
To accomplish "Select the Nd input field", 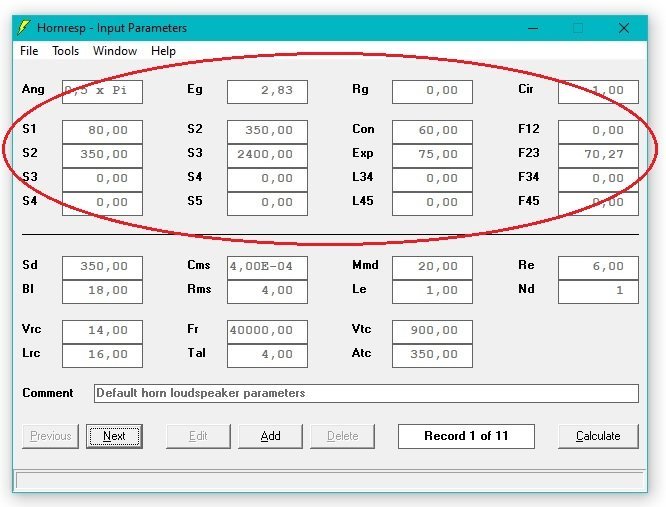I will [x=598, y=292].
